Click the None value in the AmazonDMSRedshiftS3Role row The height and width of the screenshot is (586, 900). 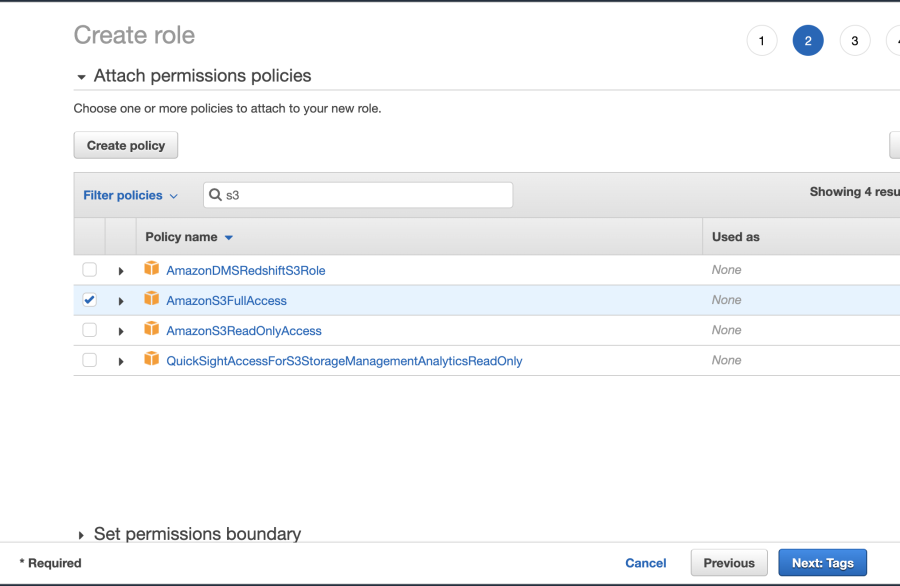tap(727, 270)
